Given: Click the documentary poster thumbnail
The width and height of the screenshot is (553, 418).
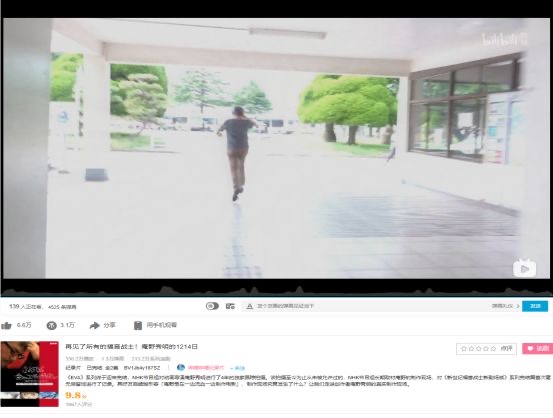Looking at the screenshot, I should point(30,374).
